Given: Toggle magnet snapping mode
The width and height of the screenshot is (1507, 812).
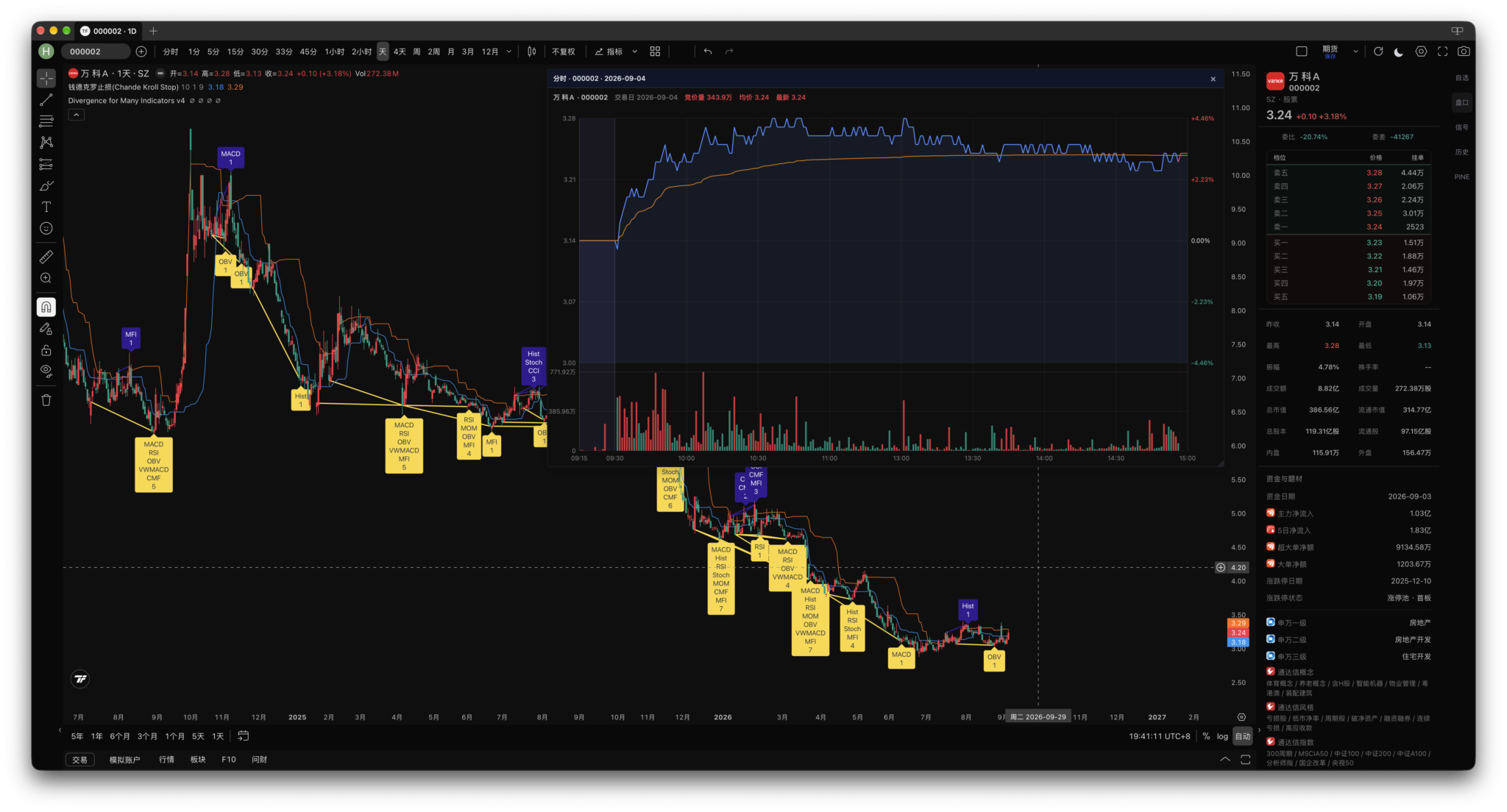Looking at the screenshot, I should [x=46, y=307].
